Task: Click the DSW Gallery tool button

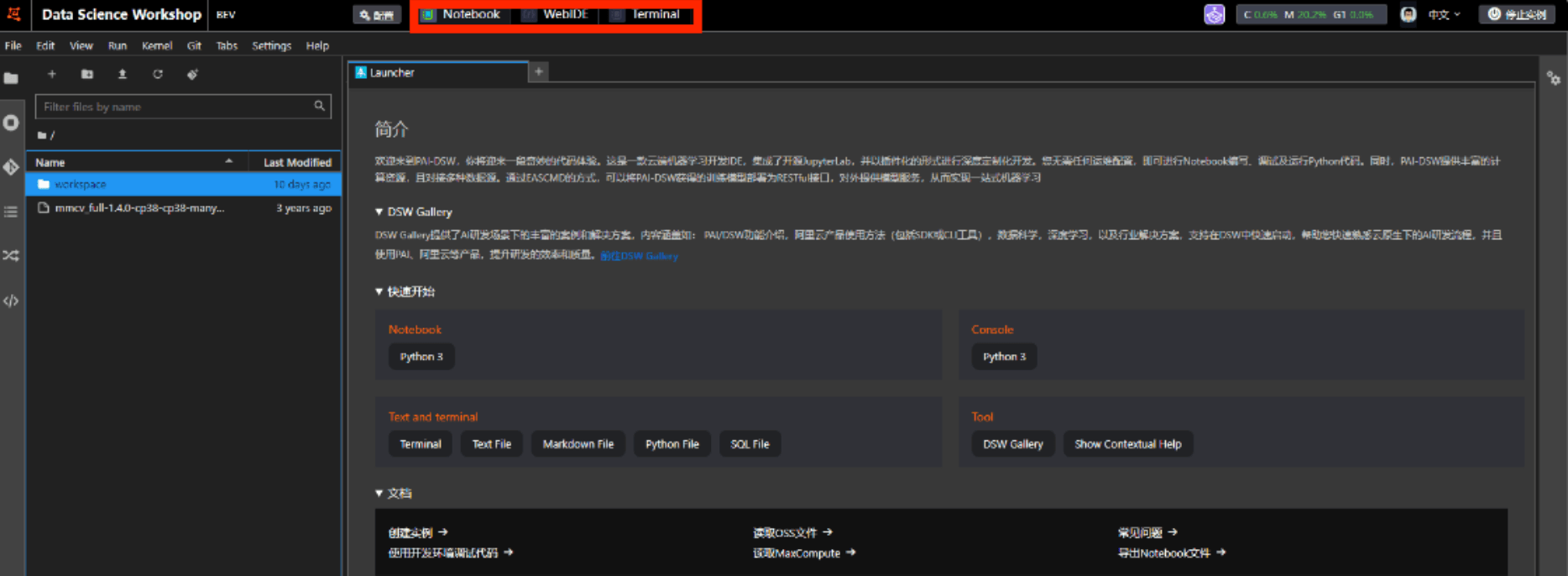Action: tap(1013, 444)
